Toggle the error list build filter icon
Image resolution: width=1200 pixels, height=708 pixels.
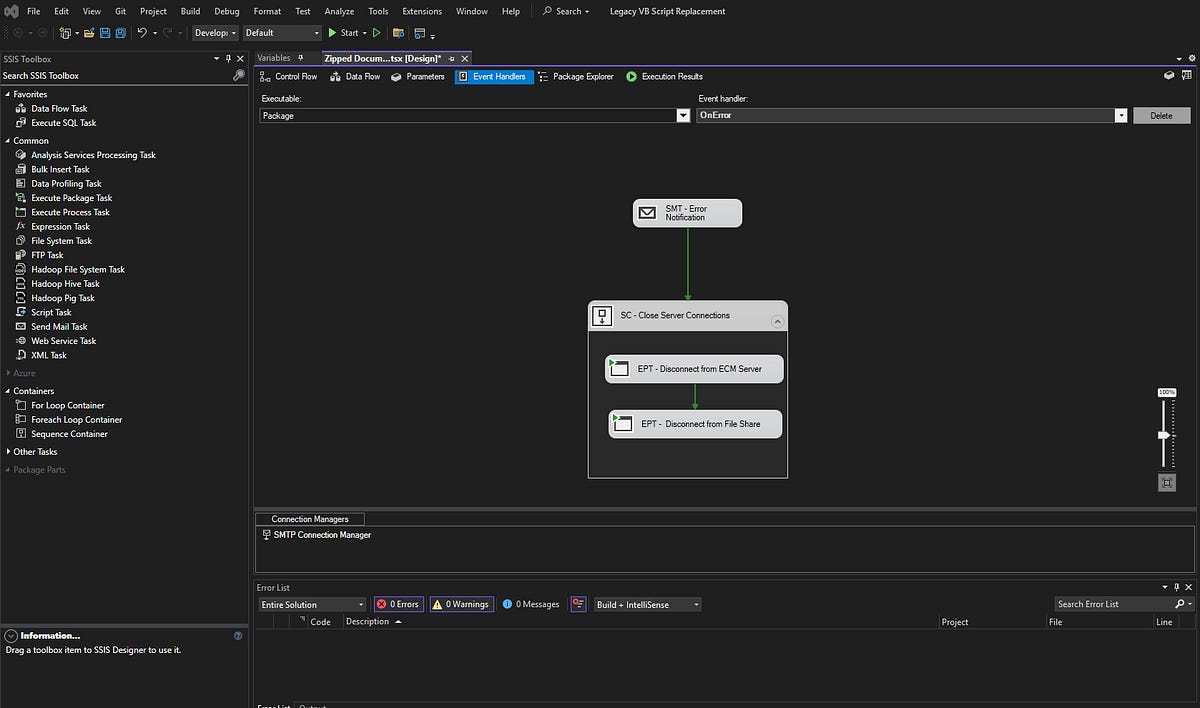click(578, 604)
